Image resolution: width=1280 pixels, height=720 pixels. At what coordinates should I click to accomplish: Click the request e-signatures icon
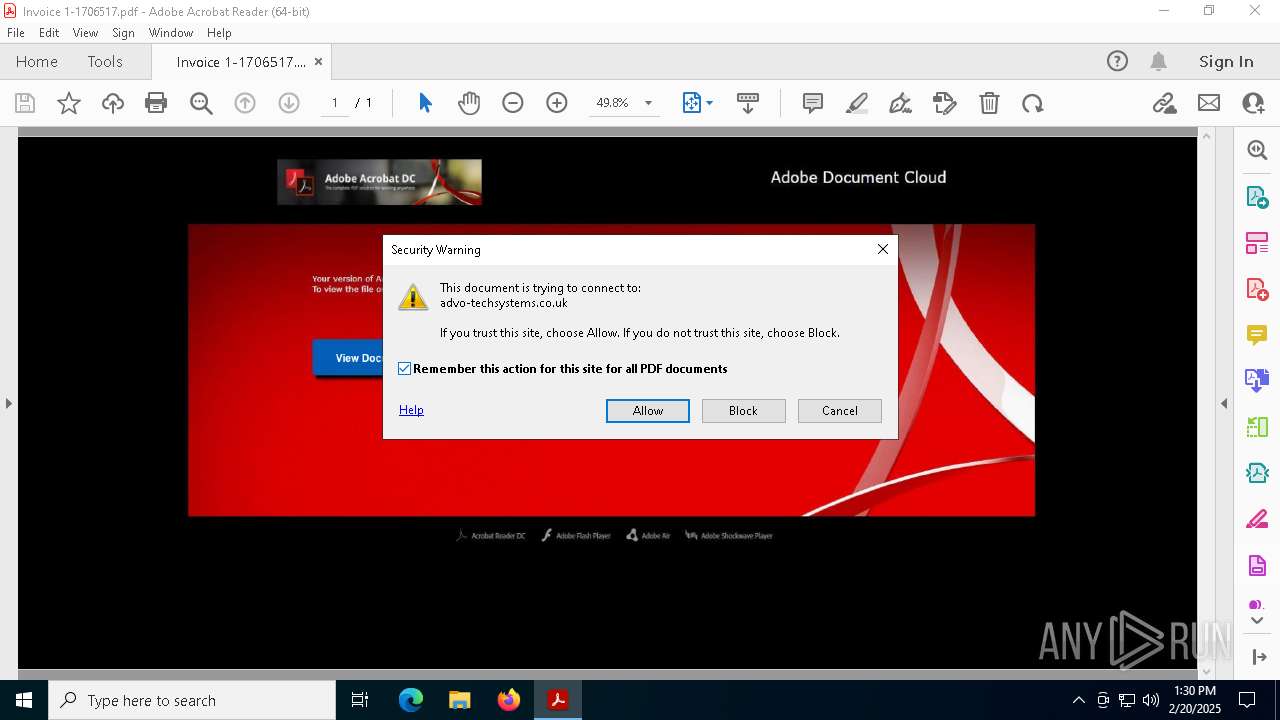pyautogui.click(x=944, y=103)
